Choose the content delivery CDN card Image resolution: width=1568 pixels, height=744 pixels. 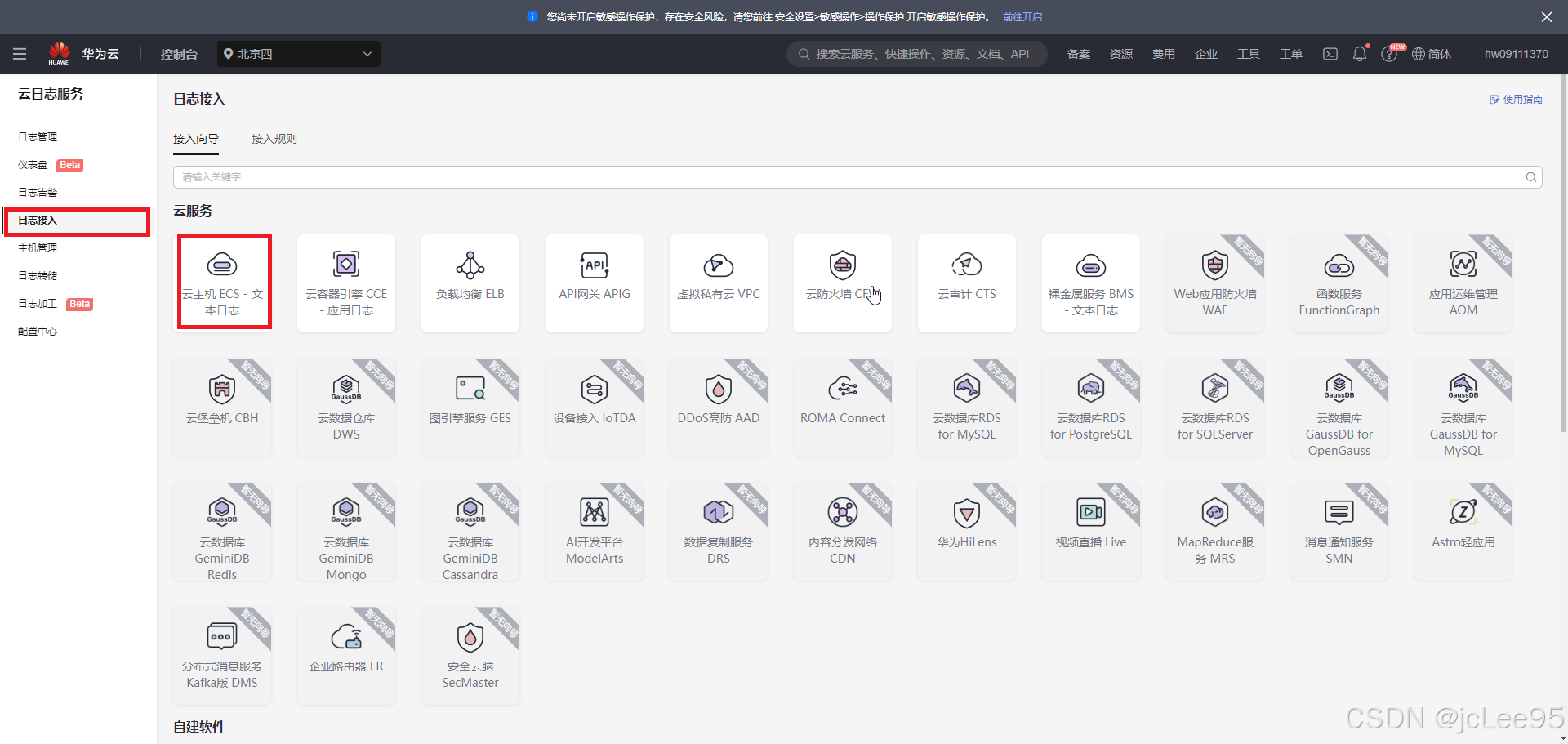[843, 531]
